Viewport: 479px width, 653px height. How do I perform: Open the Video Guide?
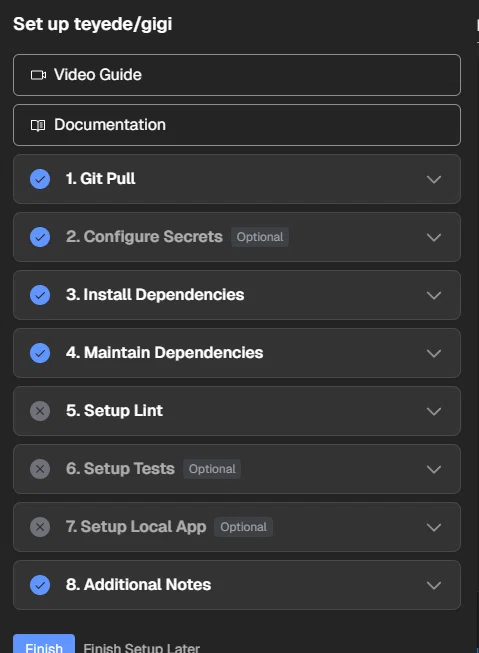(237, 75)
